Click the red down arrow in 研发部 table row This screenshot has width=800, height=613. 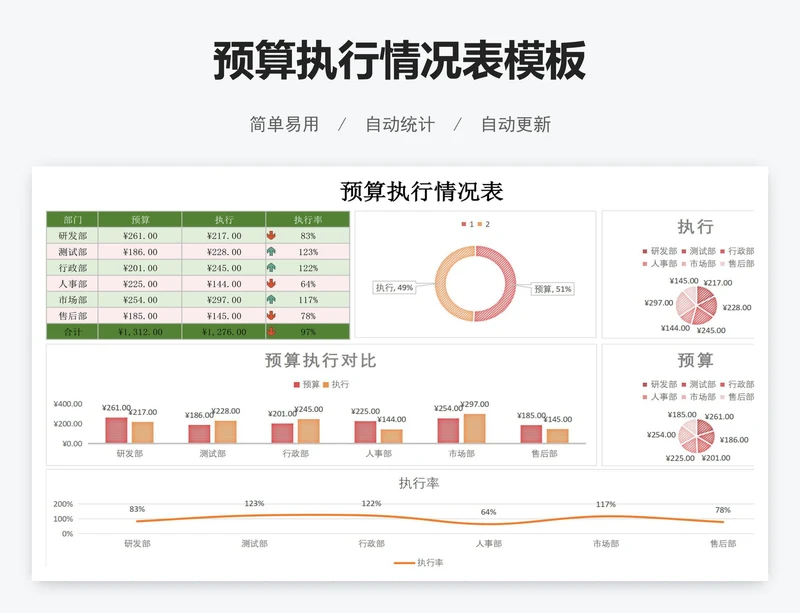click(271, 235)
